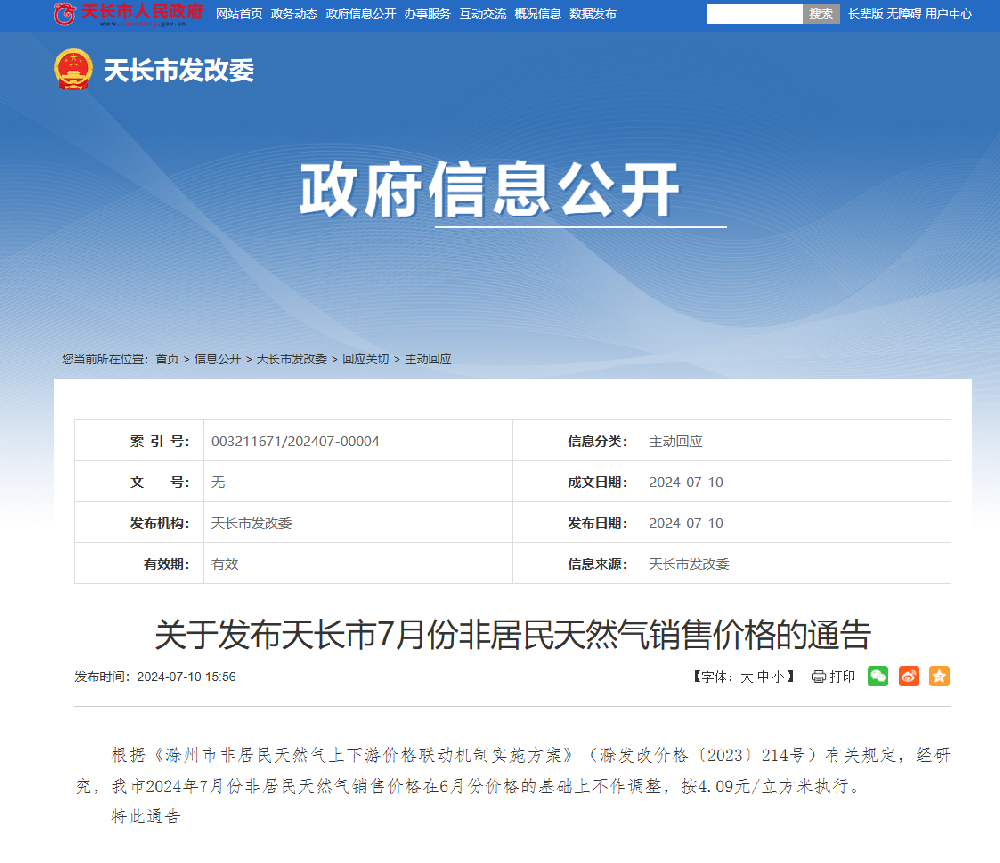
Task: Open the 网站首页 menu item
Action: point(239,13)
